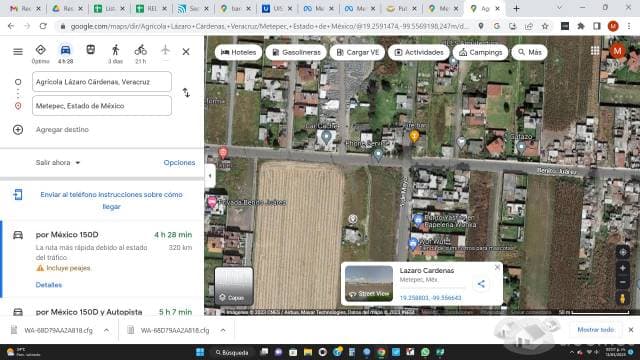Click the taskbar Búsqueda search box

[232, 352]
